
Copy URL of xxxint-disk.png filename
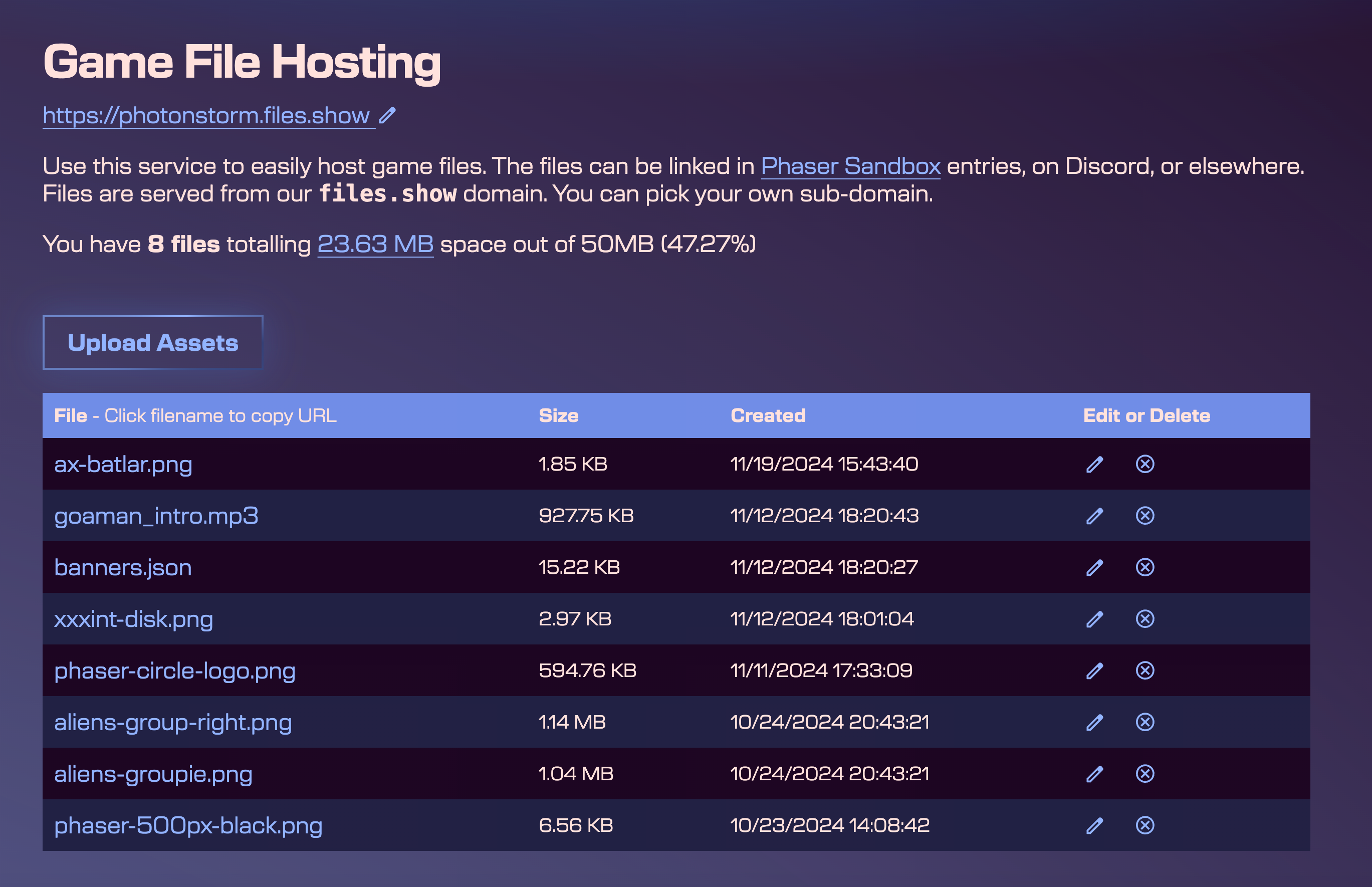[134, 619]
